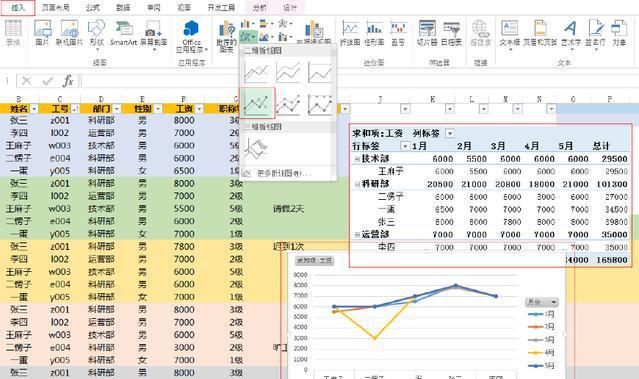Switch to the 插入 ribbon tab
This screenshot has height=379, width=639.
(x=18, y=7)
